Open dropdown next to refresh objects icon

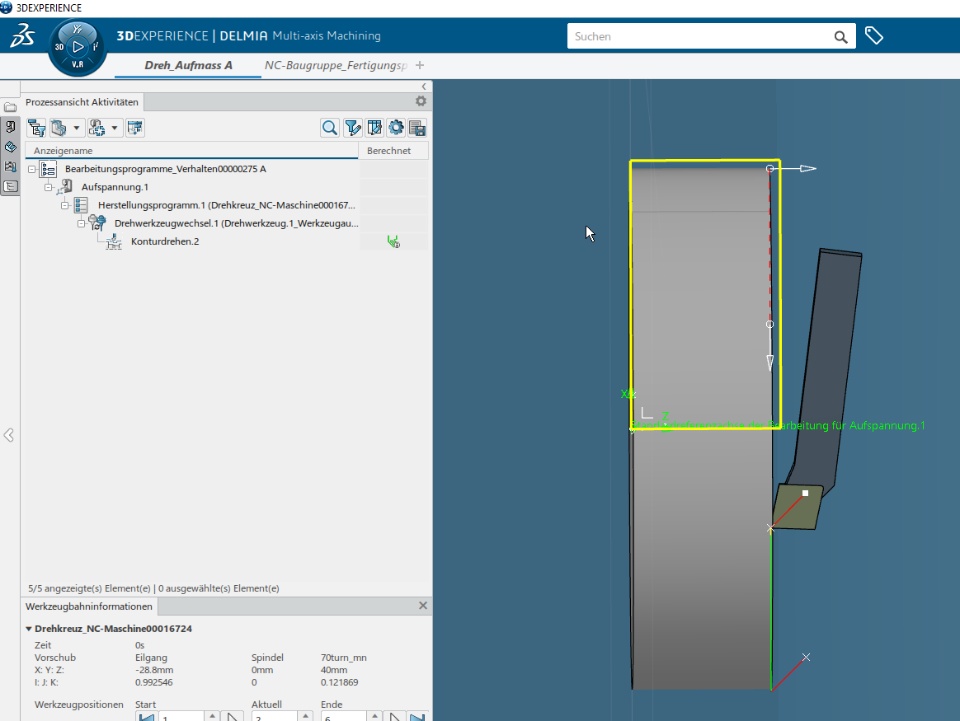pos(114,128)
